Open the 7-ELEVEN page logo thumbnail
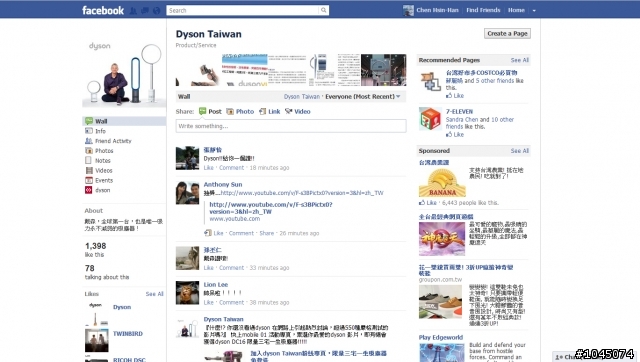 click(x=430, y=119)
